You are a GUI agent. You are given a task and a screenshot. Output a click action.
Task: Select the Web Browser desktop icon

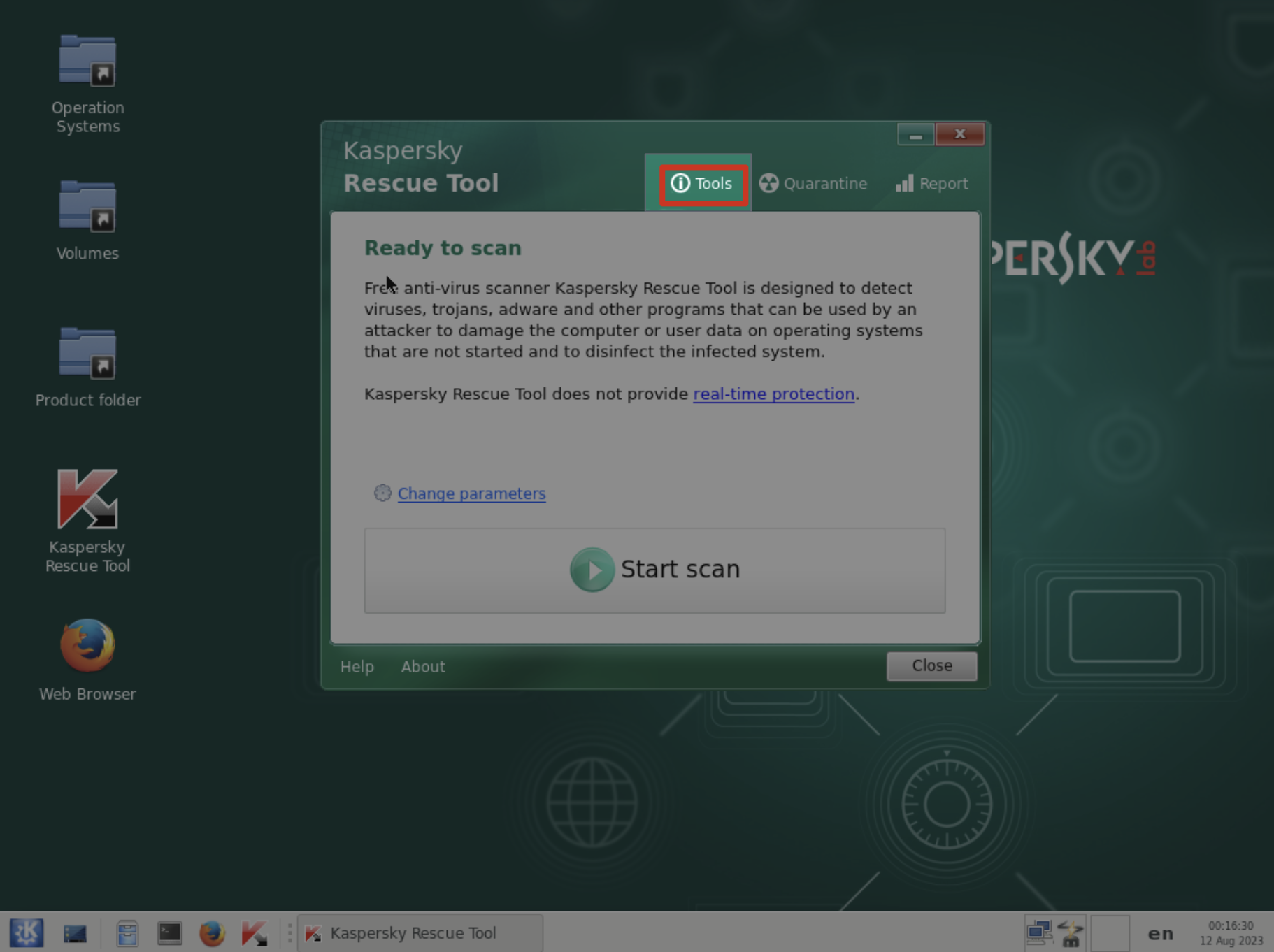[87, 661]
